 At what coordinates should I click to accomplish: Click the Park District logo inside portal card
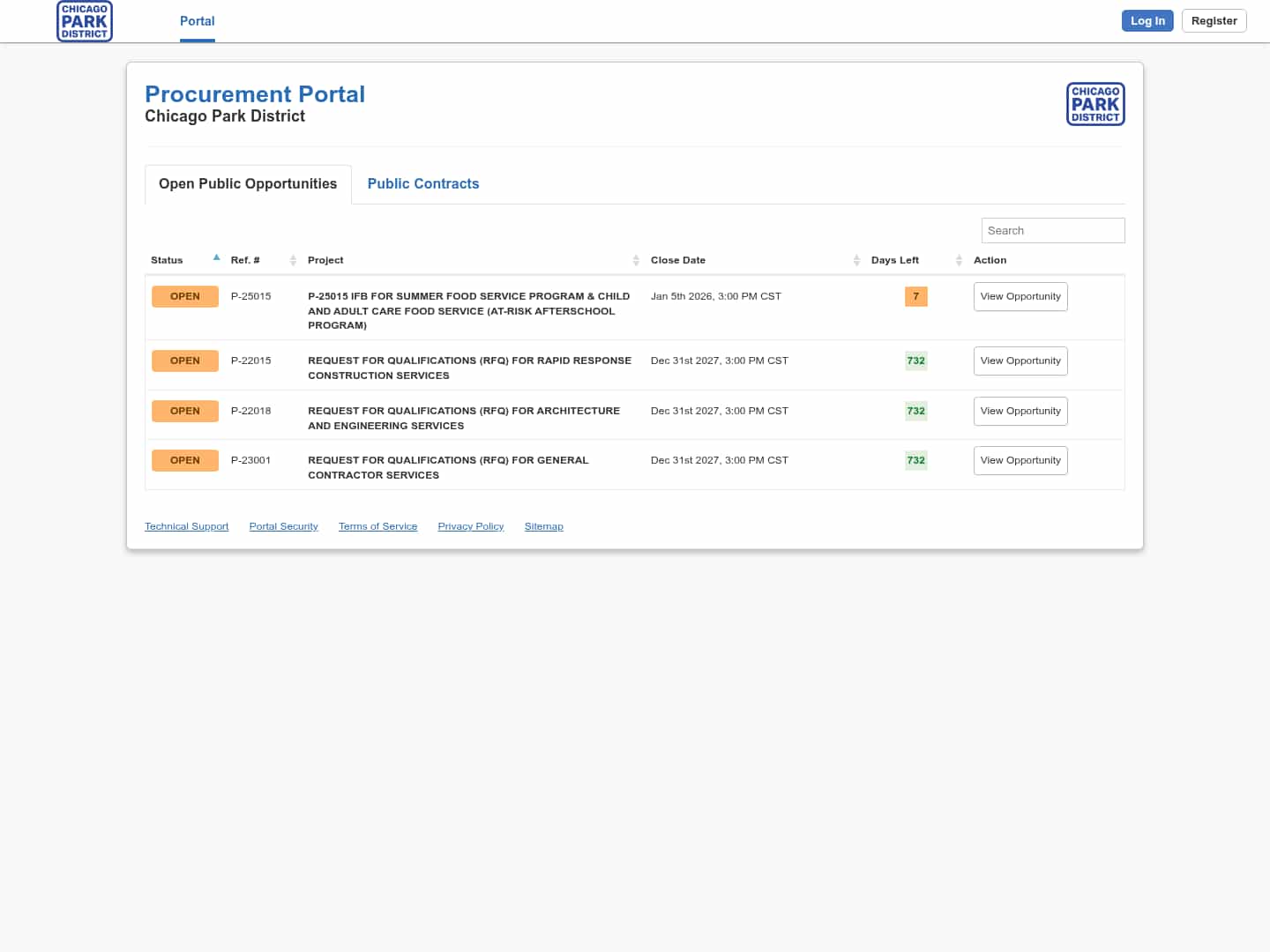click(x=1095, y=104)
